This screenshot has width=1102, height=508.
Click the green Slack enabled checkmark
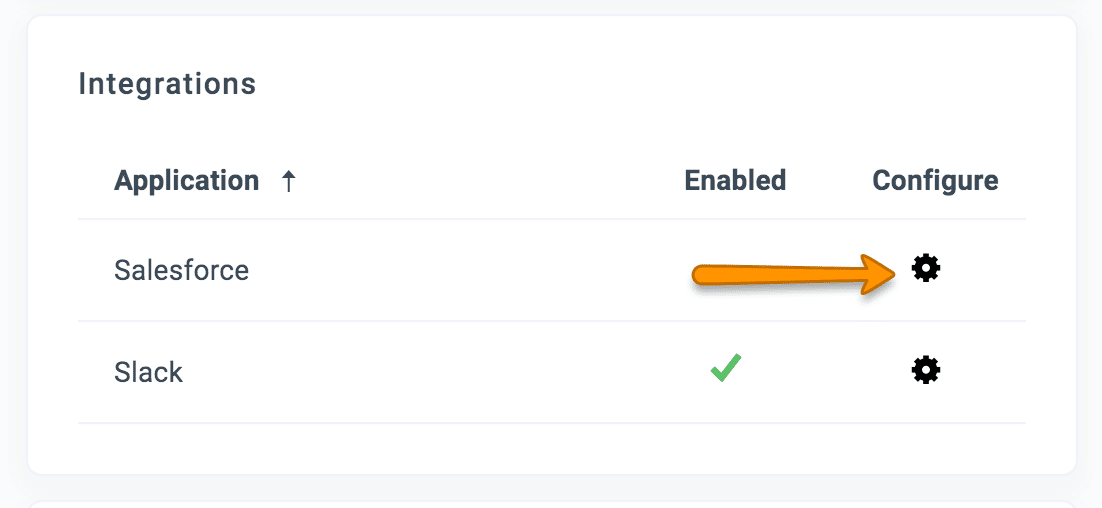tap(725, 370)
